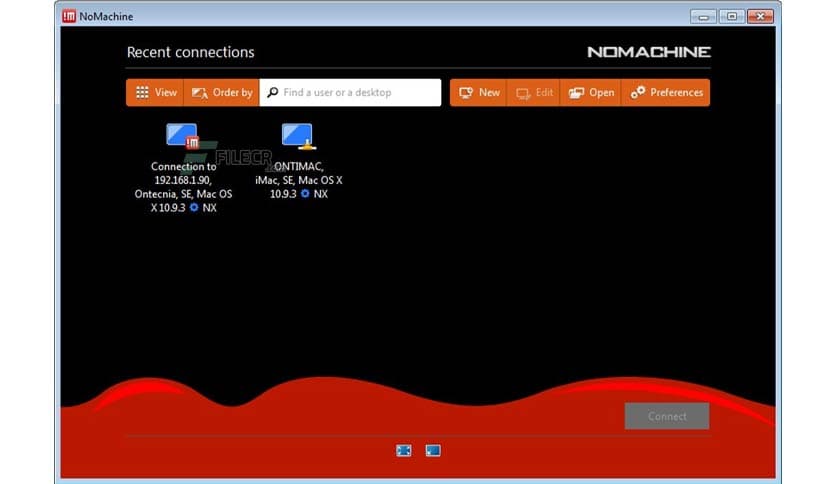Image resolution: width=836 pixels, height=484 pixels.
Task: Close the NoMachine window
Action: tap(760, 17)
